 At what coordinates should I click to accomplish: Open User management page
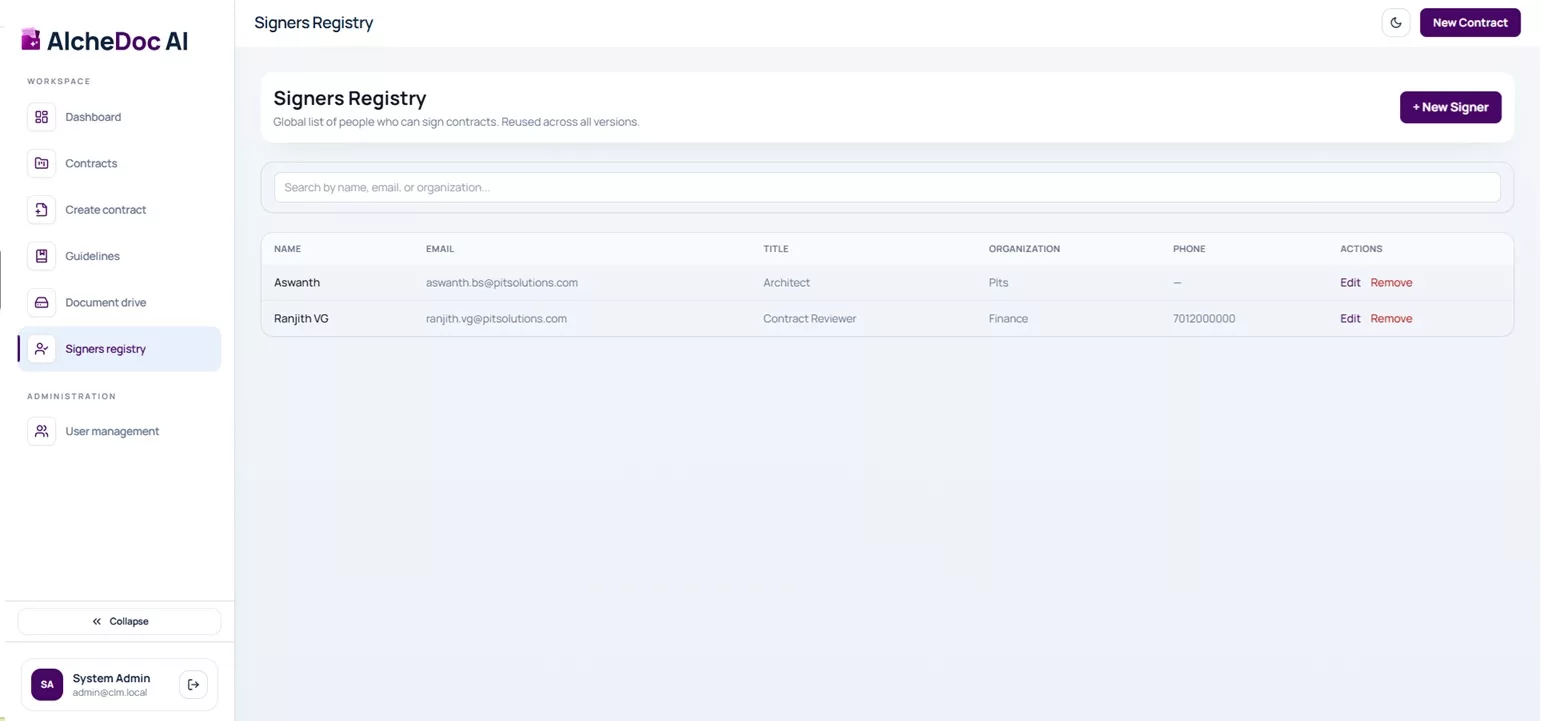coord(119,431)
